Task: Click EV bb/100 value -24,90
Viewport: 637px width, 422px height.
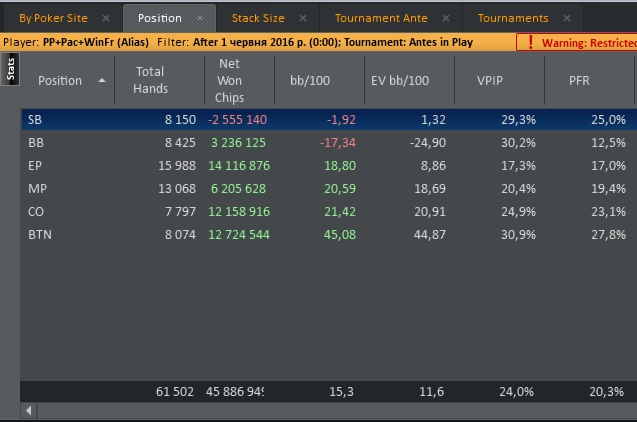Action: tap(428, 143)
